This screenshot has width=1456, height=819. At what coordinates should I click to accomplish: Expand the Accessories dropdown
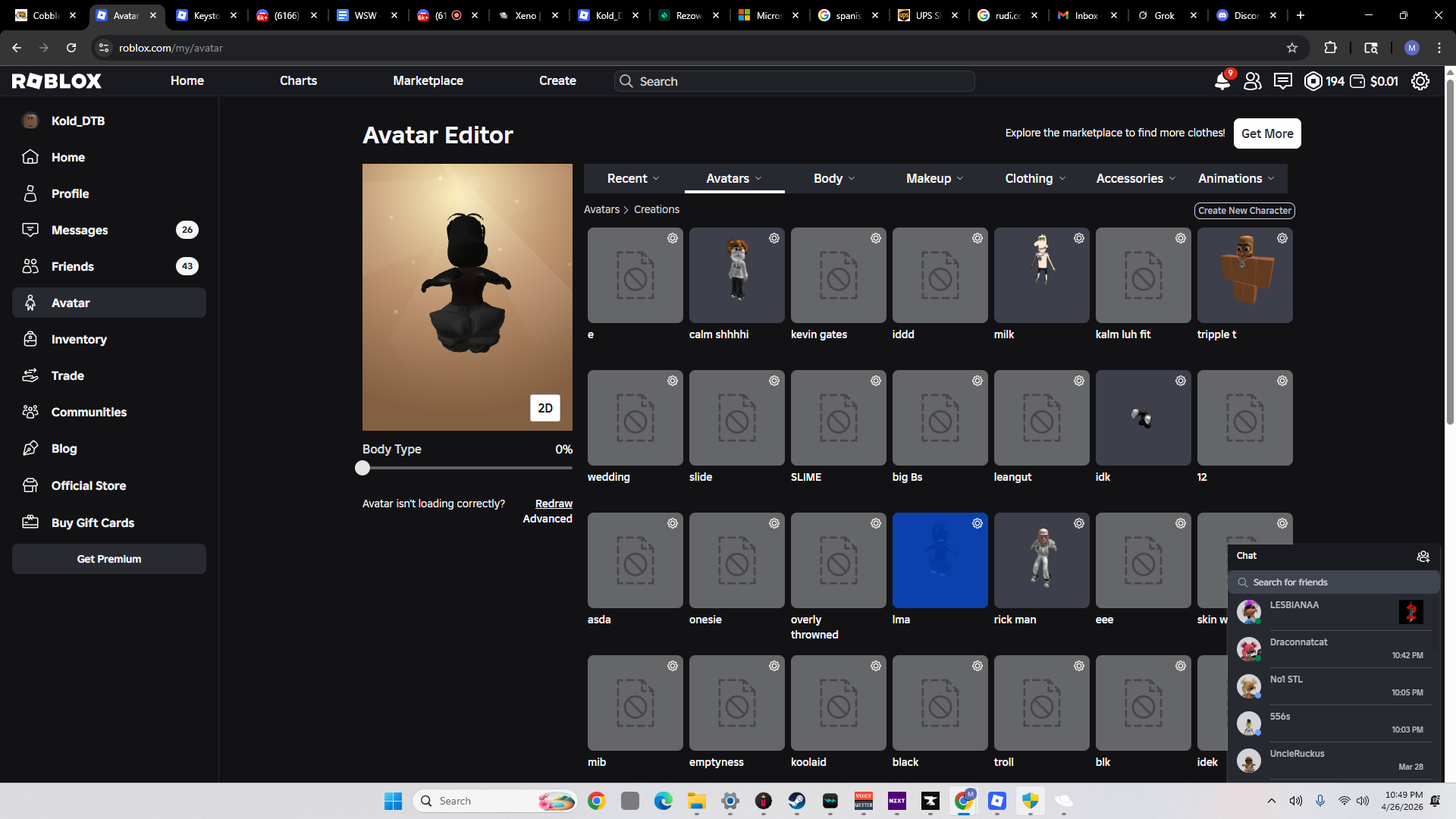[x=1135, y=179]
